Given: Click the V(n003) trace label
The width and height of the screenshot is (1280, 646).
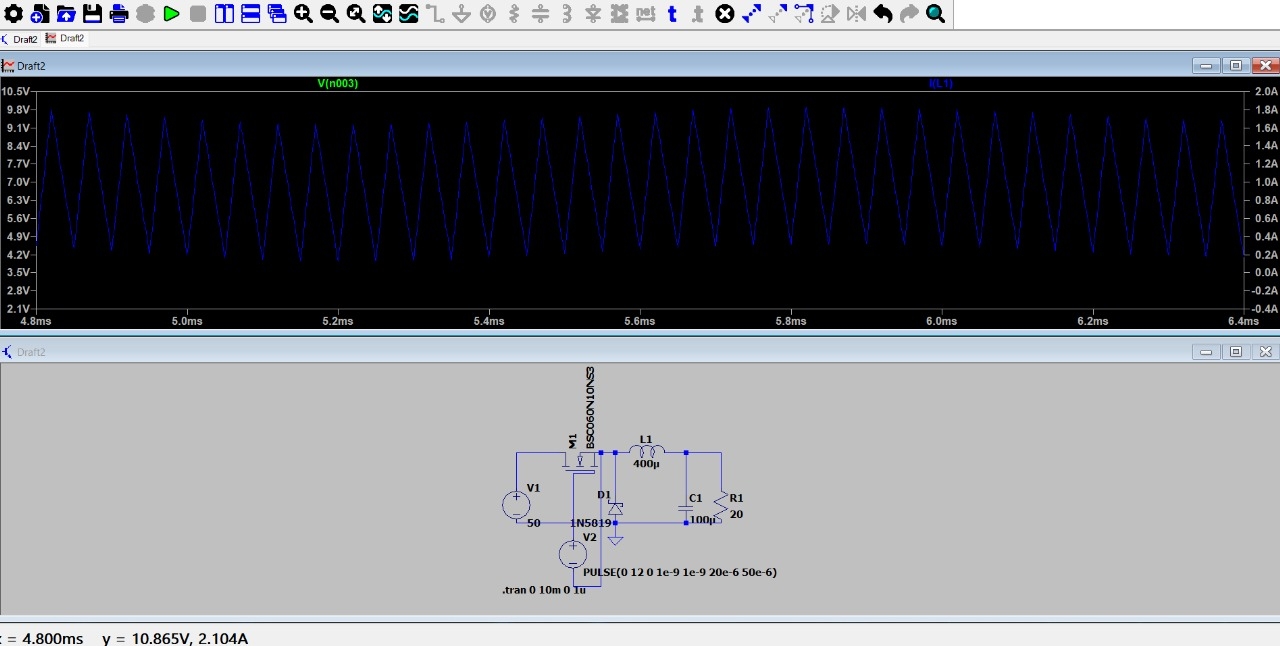Looking at the screenshot, I should tap(337, 84).
